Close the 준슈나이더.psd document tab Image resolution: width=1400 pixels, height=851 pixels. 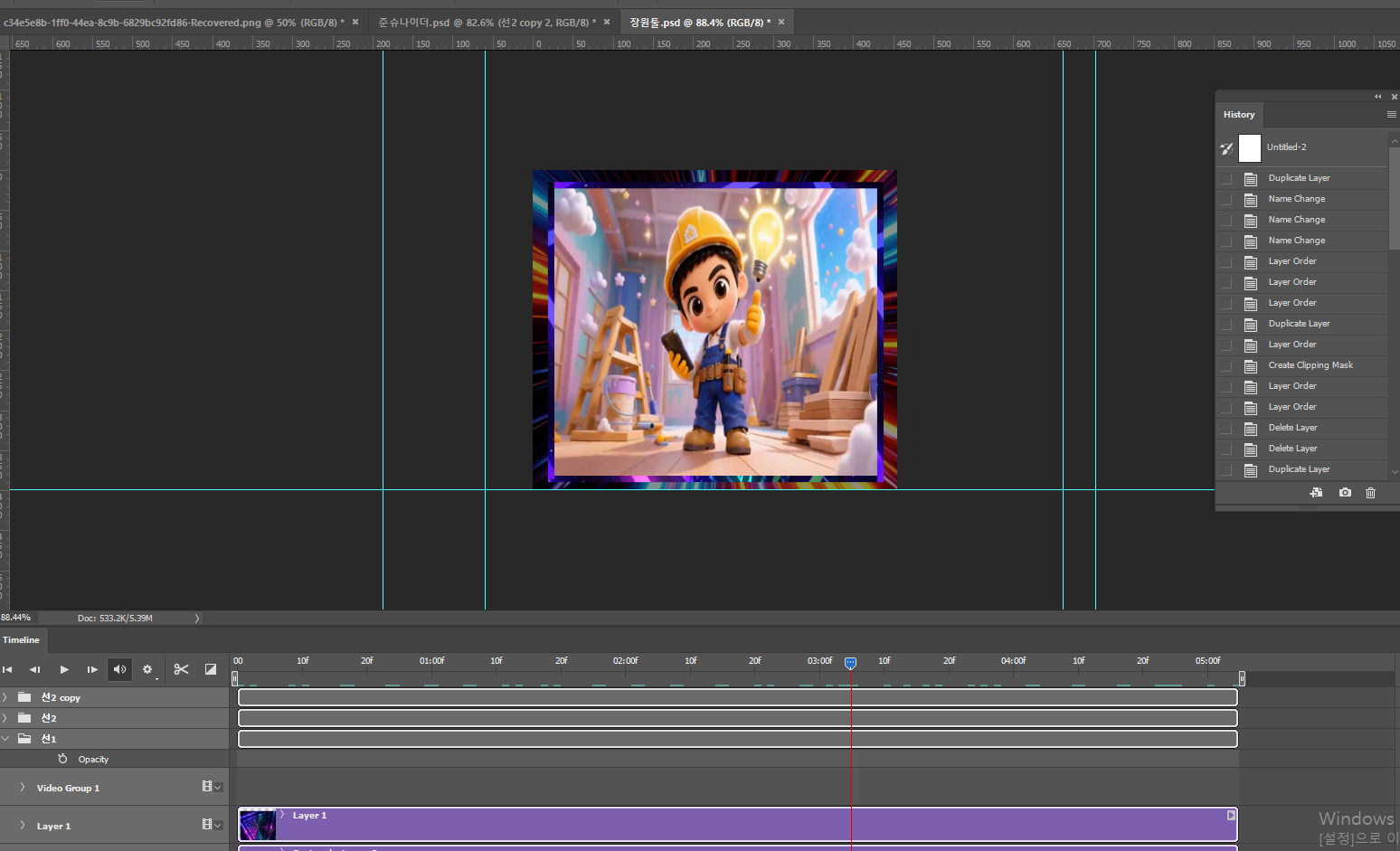[x=607, y=22]
